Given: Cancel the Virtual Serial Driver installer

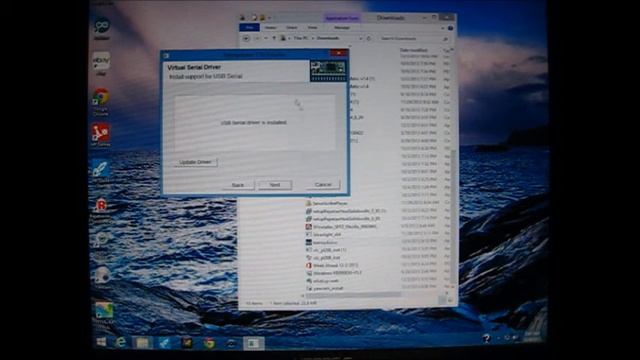Looking at the screenshot, I should coord(323,185).
